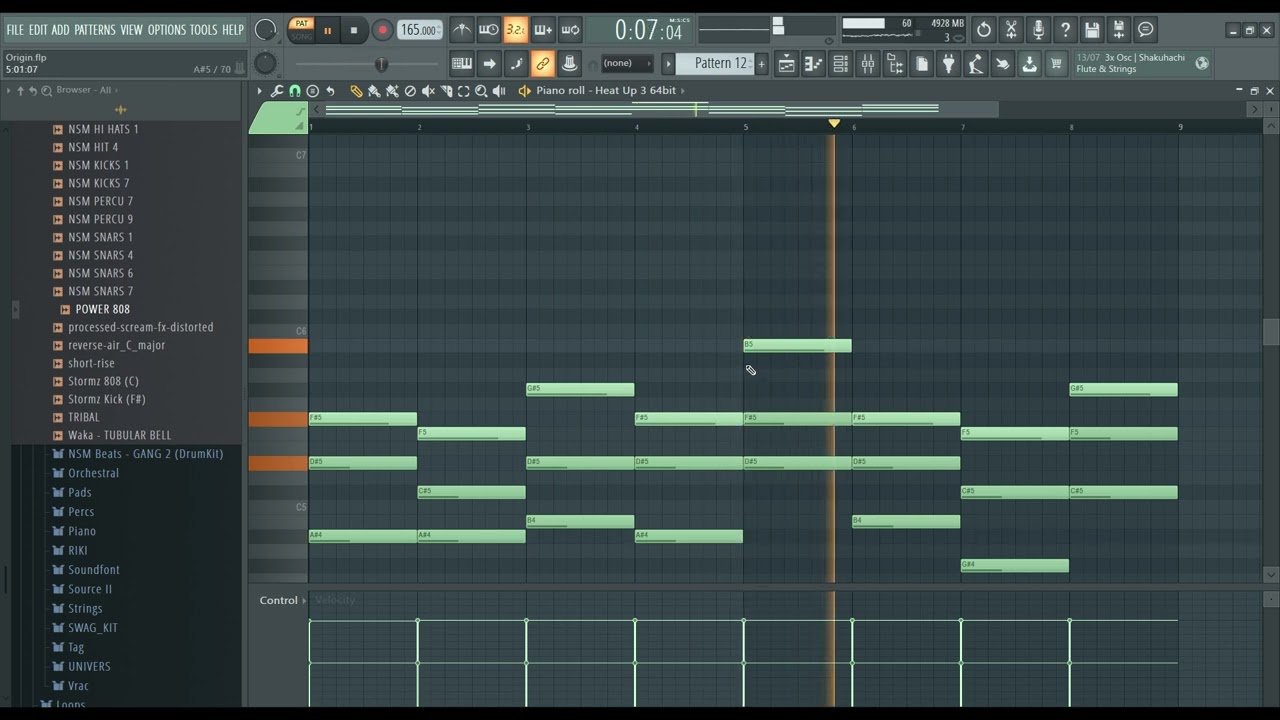Screen dimensions: 1280x720
Task: Click the red record button
Action: pos(382,31)
